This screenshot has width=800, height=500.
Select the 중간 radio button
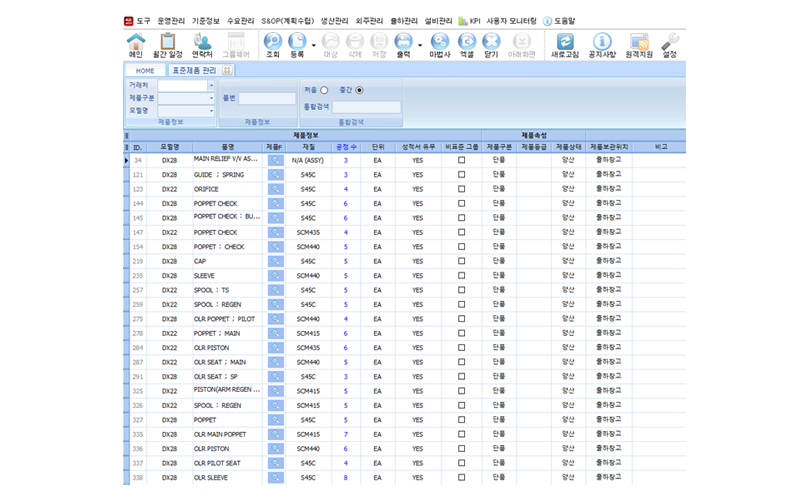tap(360, 90)
